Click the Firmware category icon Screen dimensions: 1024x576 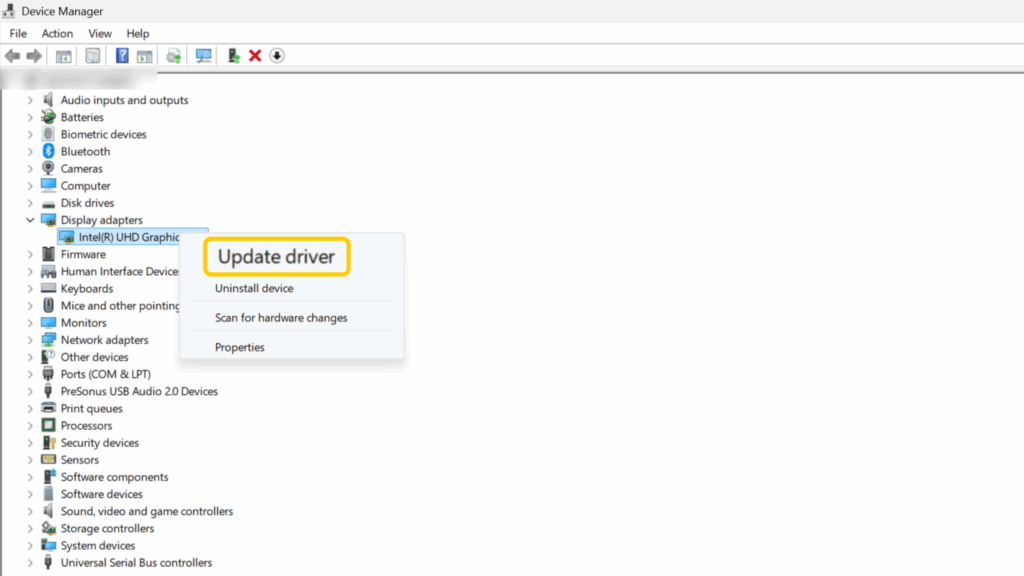tap(48, 254)
